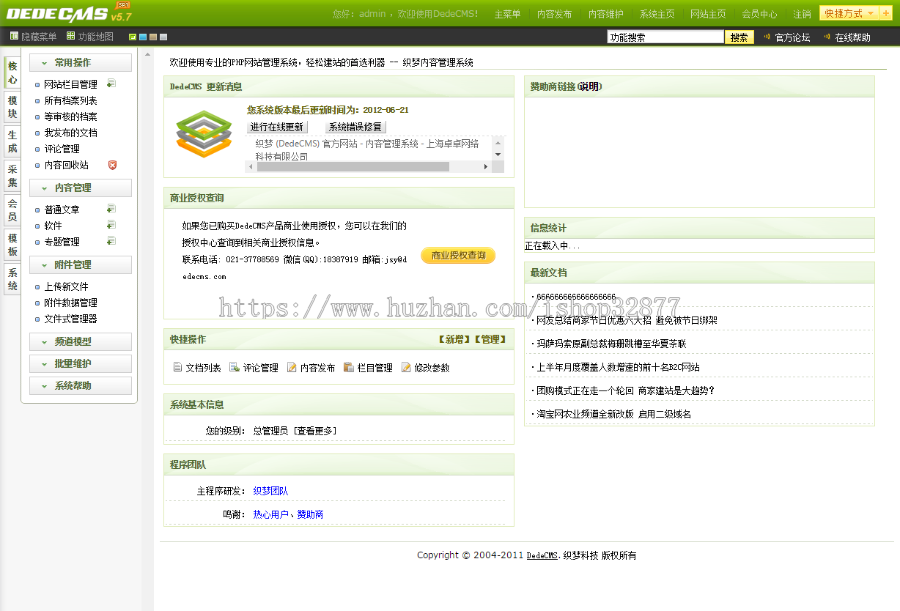Collapse the 附件管理 menu section

[80, 265]
